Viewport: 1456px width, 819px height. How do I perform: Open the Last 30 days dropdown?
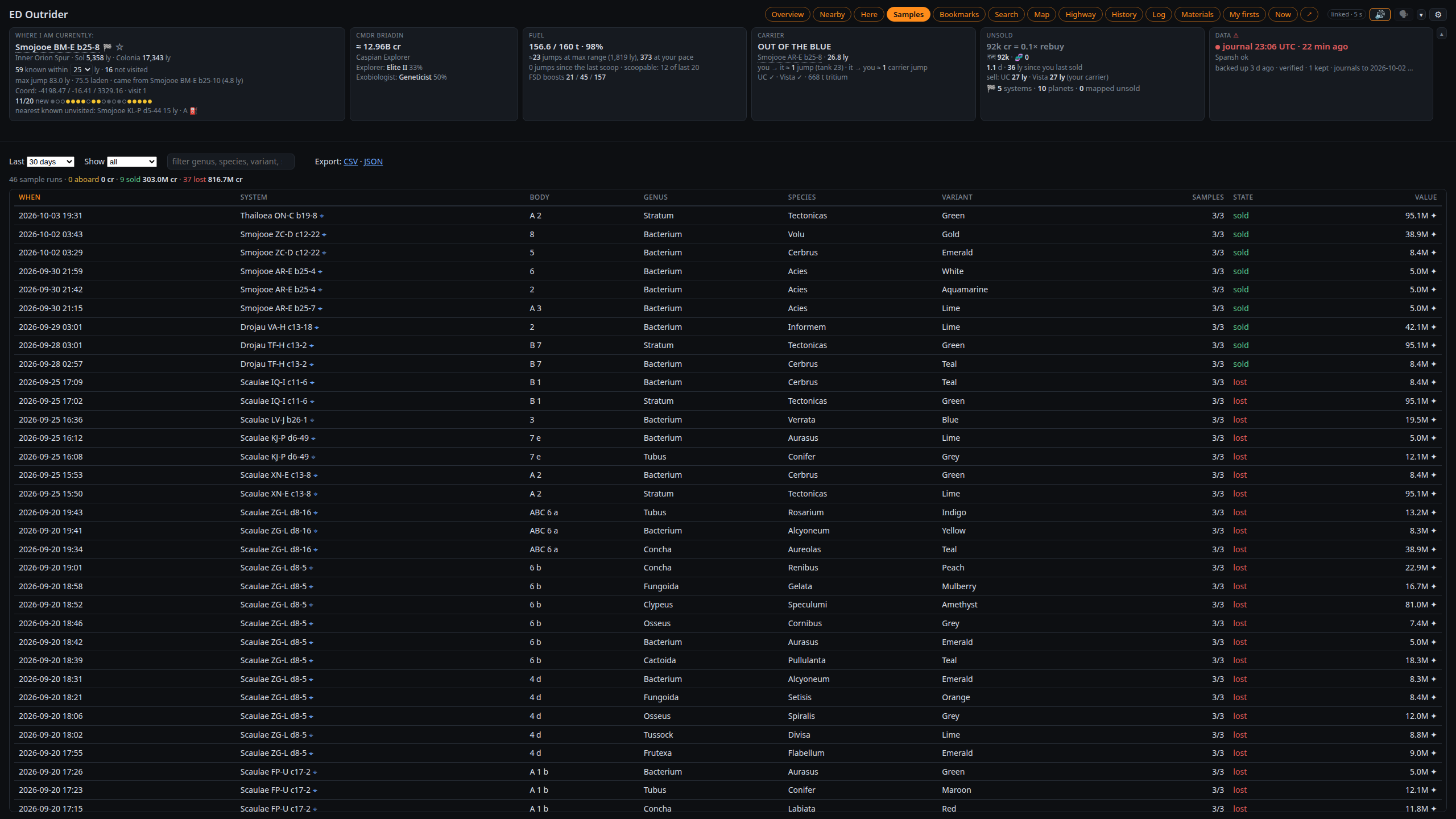[x=51, y=162]
